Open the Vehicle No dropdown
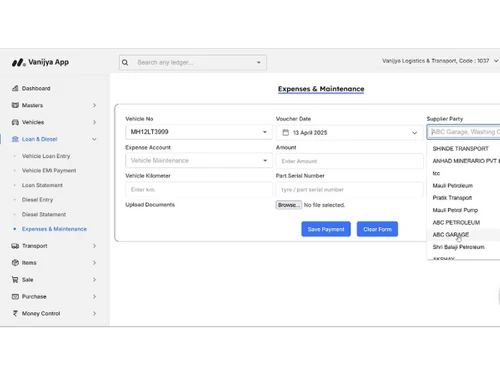 pos(265,132)
